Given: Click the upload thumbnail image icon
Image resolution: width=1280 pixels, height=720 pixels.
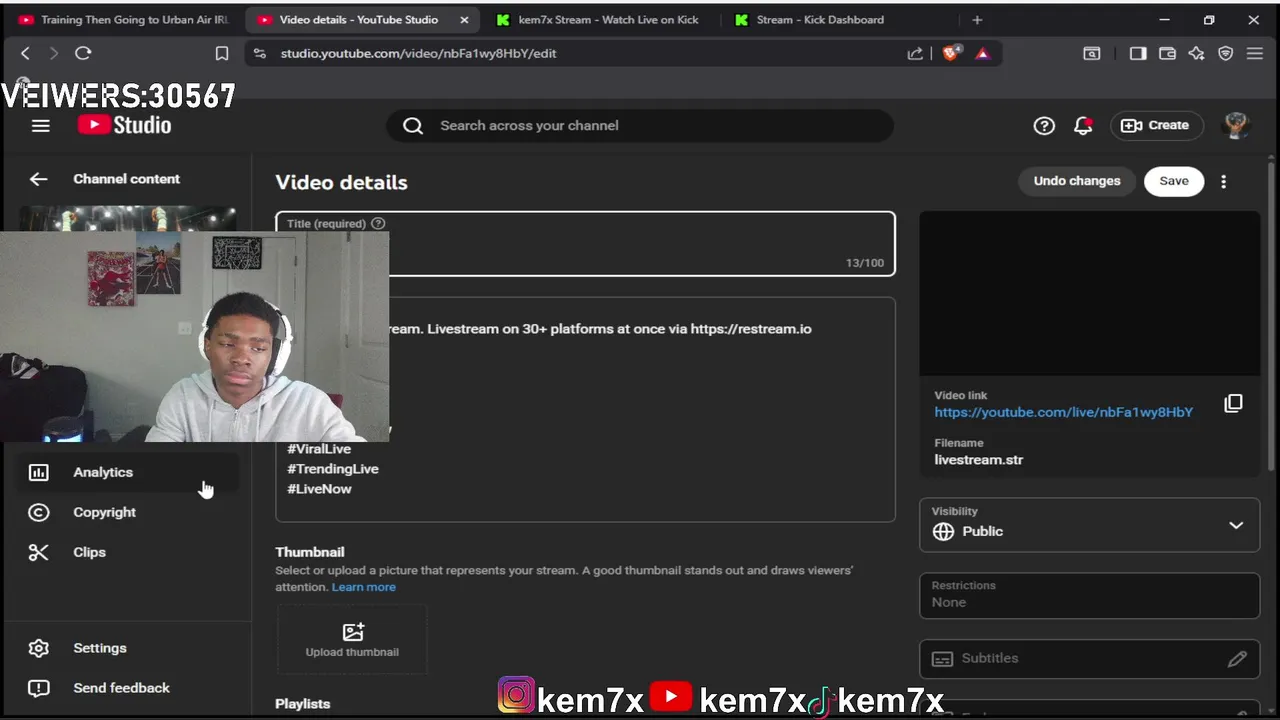Looking at the screenshot, I should tap(352, 632).
